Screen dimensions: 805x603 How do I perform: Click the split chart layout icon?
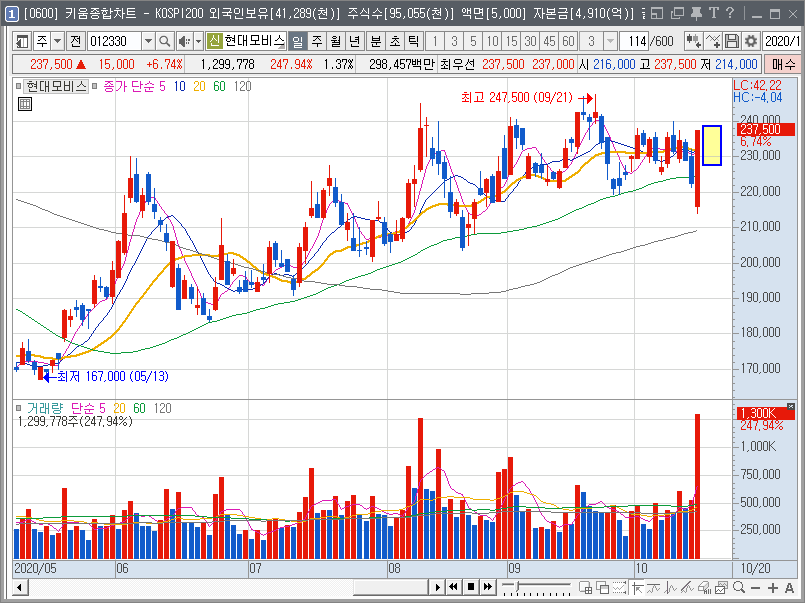click(585, 588)
